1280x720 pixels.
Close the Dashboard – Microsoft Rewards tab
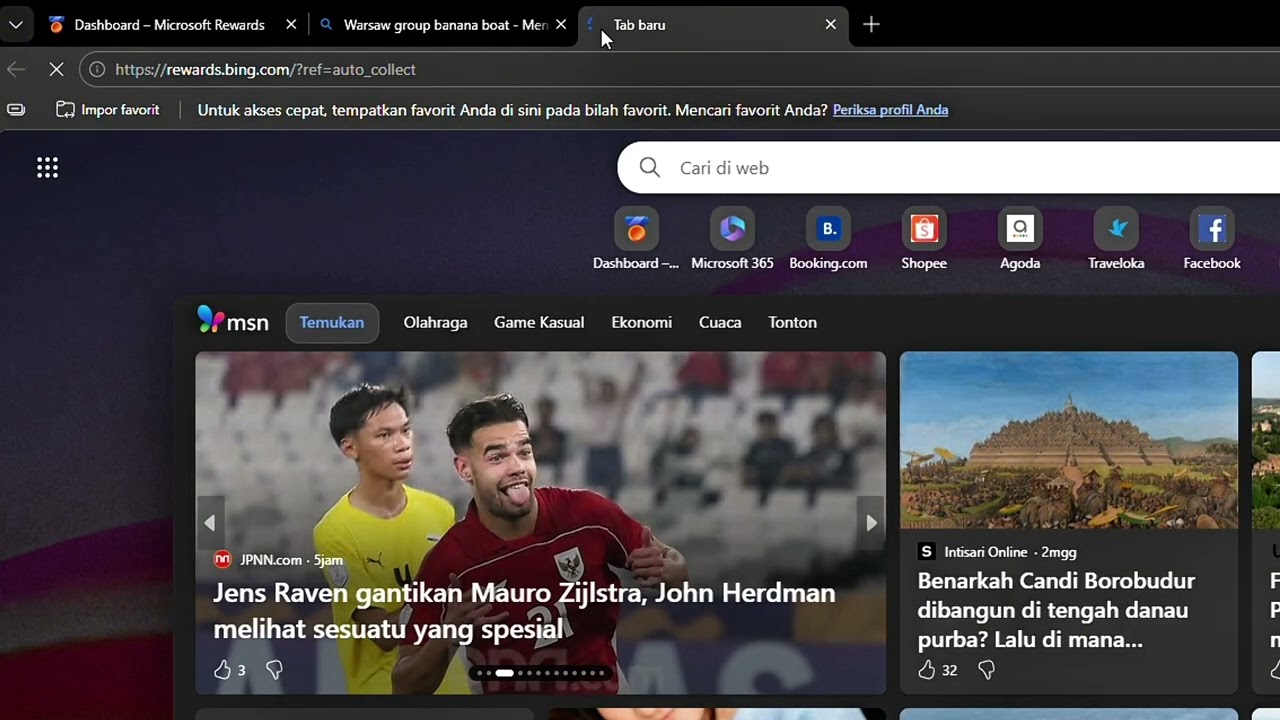[291, 25]
